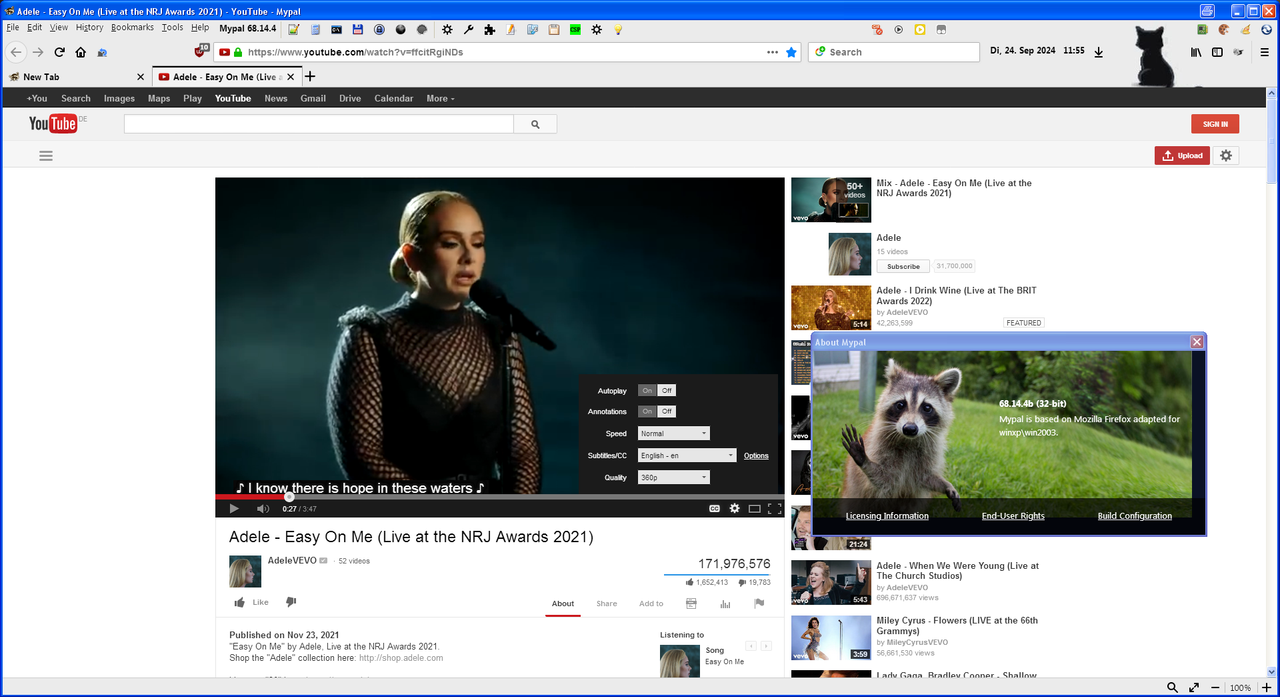Set Annotations to On

point(648,411)
